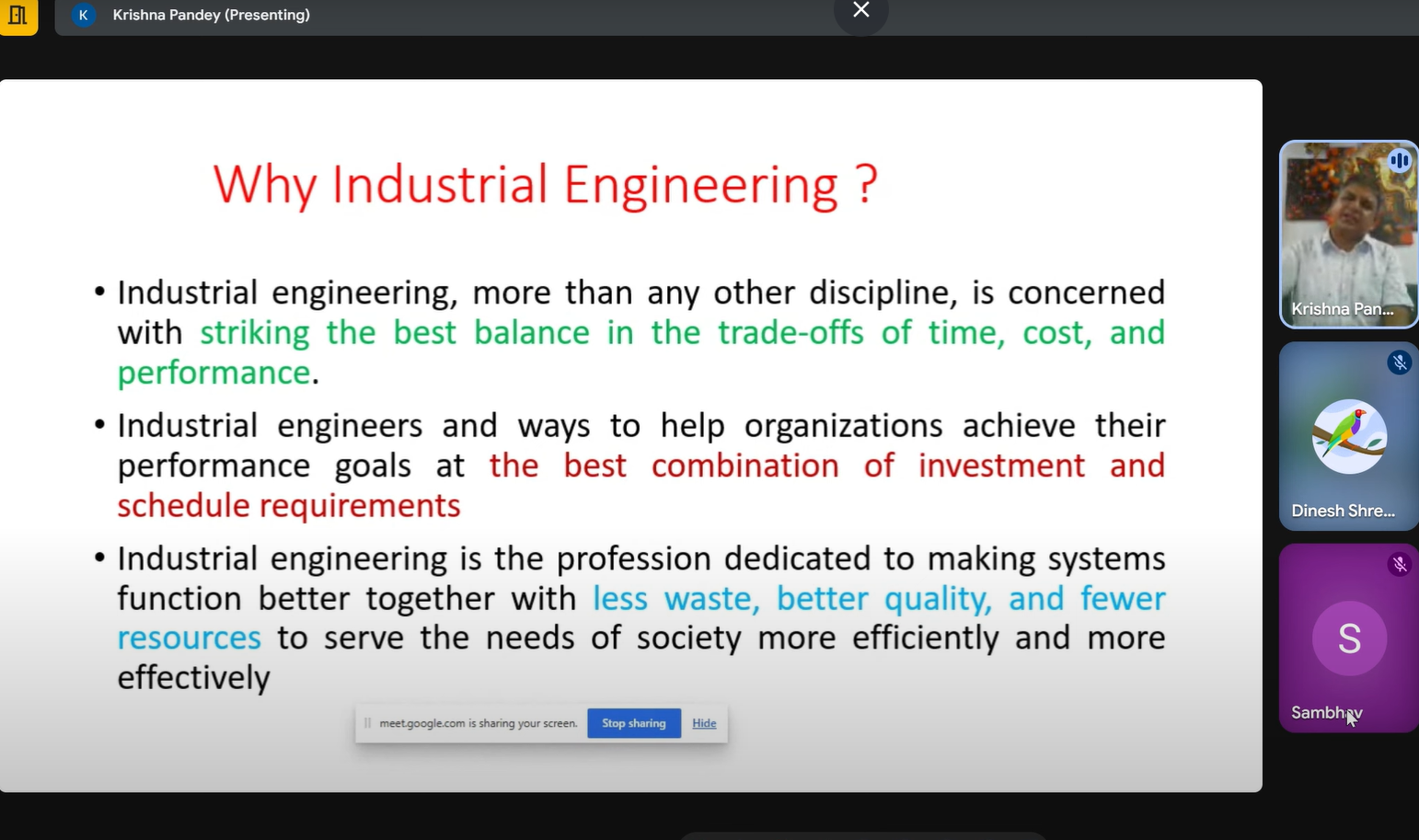Click the pause handle on the sharing bar
Viewport: 1419px width, 840px height.
click(367, 723)
